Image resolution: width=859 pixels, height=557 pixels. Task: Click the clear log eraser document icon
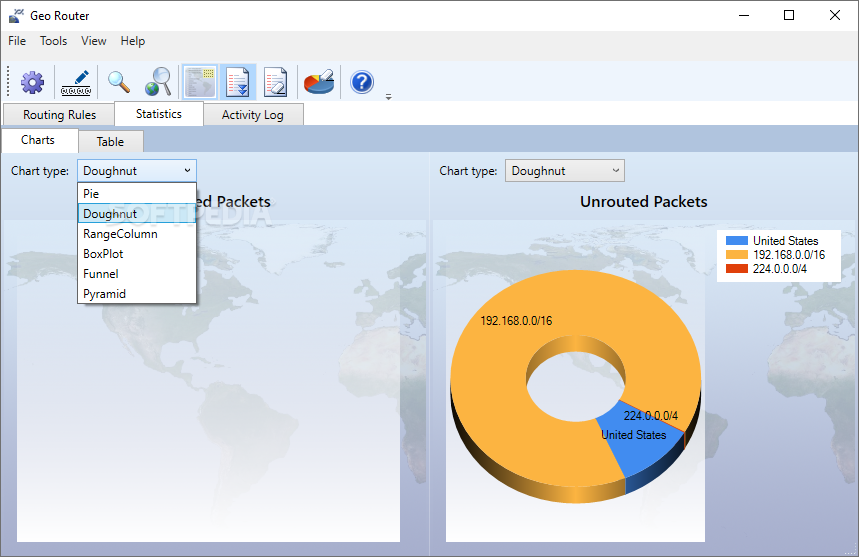[276, 83]
